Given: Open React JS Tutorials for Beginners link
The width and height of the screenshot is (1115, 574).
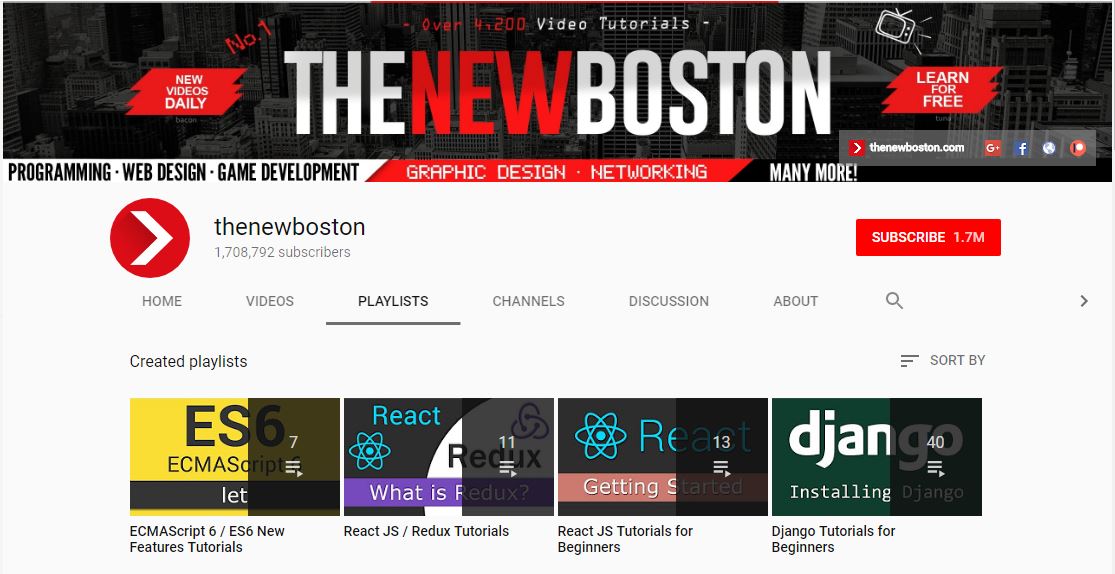Looking at the screenshot, I should [x=625, y=539].
